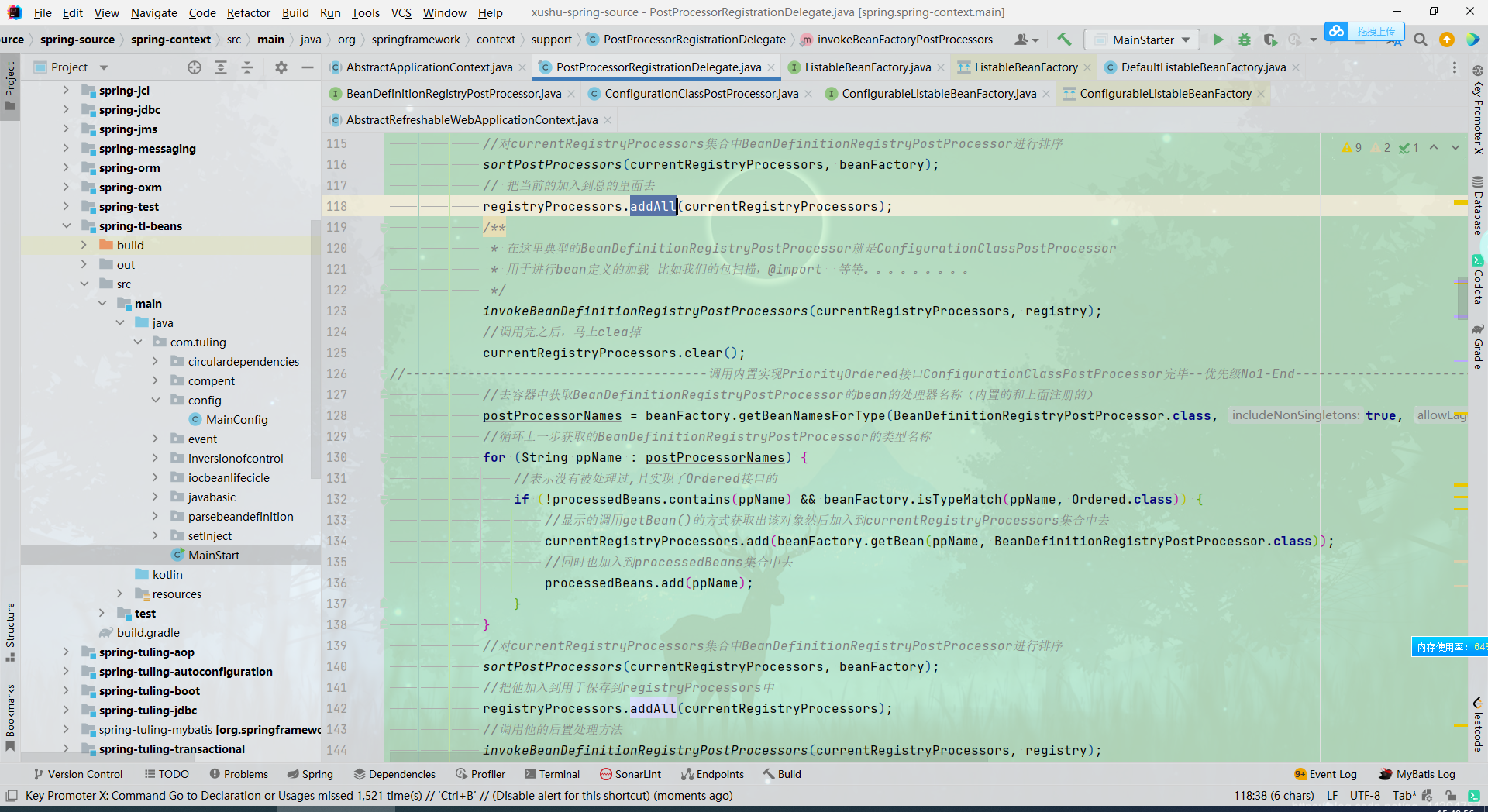Open MyBatis Log tool window
This screenshot has height=812, width=1488.
[x=1417, y=774]
